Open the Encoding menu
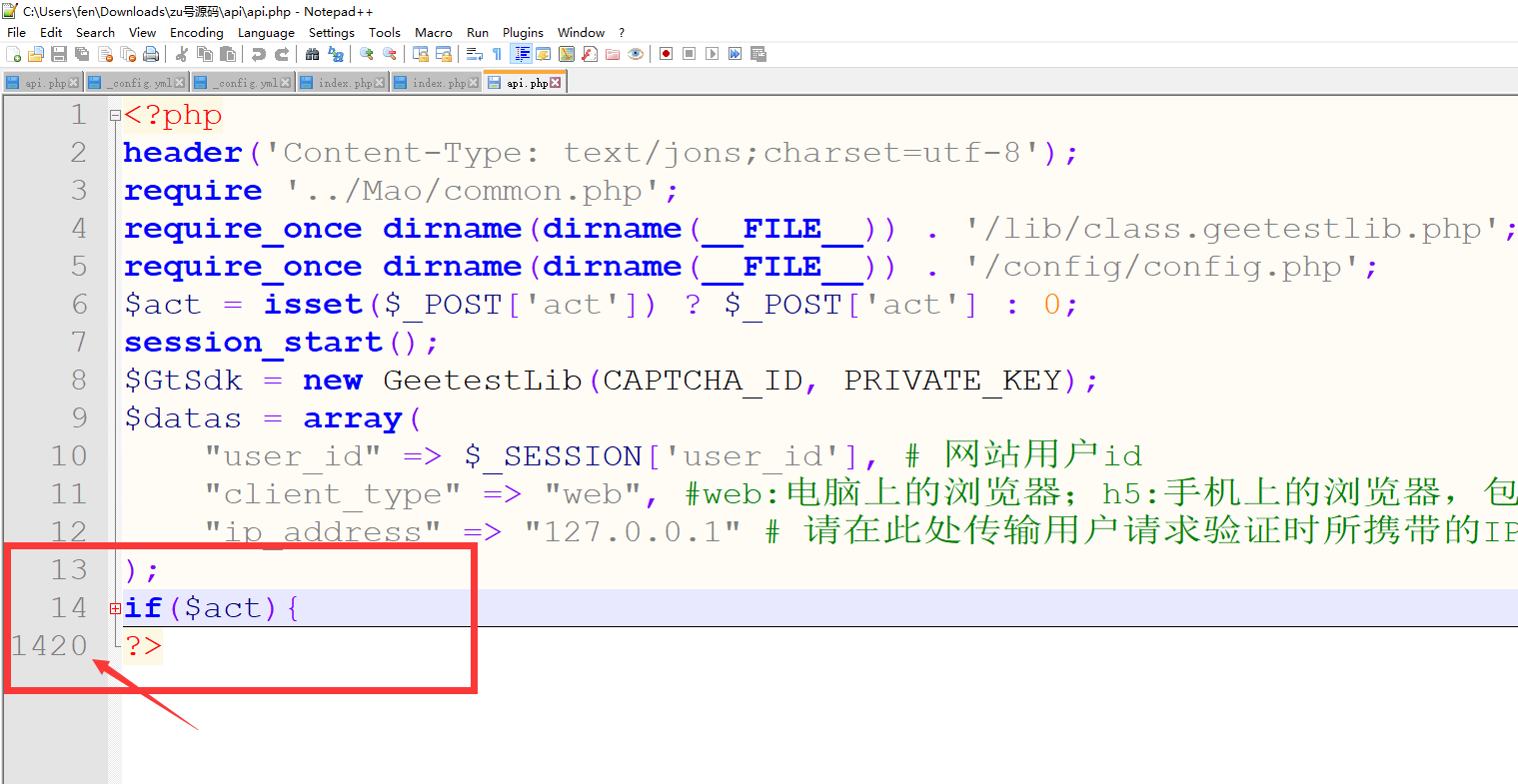Image resolution: width=1518 pixels, height=784 pixels. coord(196,32)
